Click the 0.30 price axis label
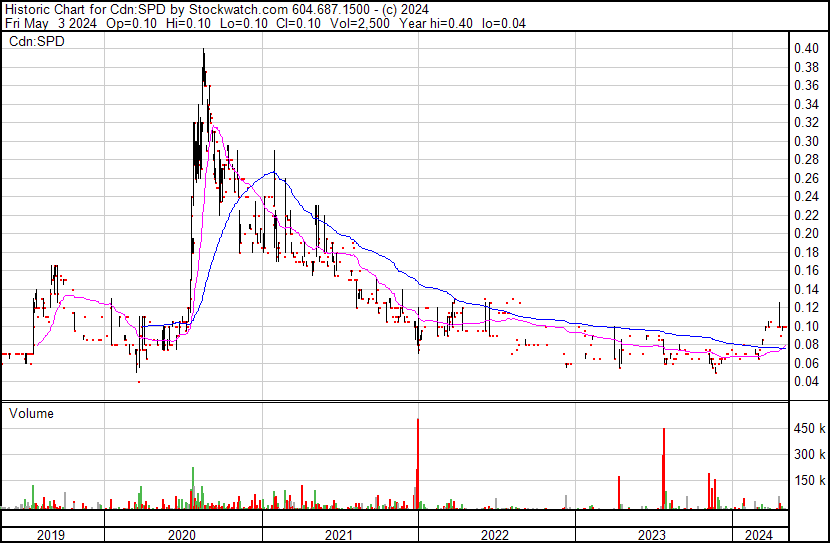Screen dimensions: 830x543 tap(806, 141)
